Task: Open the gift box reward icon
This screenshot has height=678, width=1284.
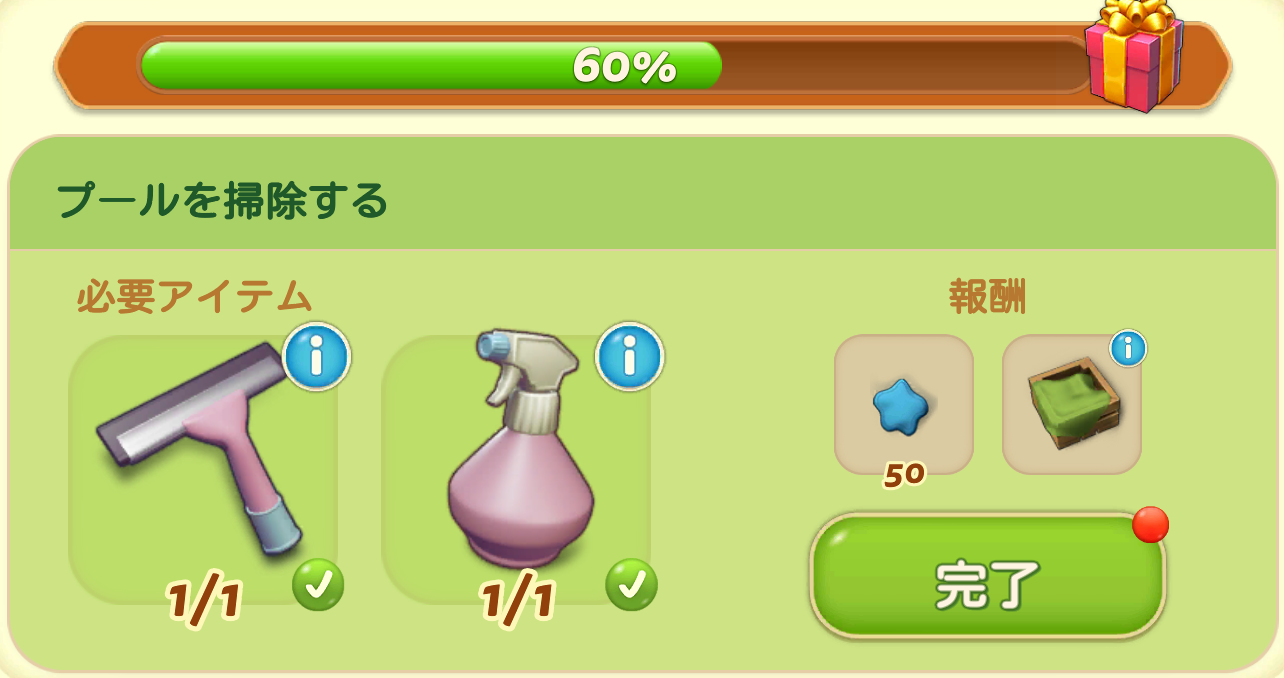Action: pos(1134,55)
